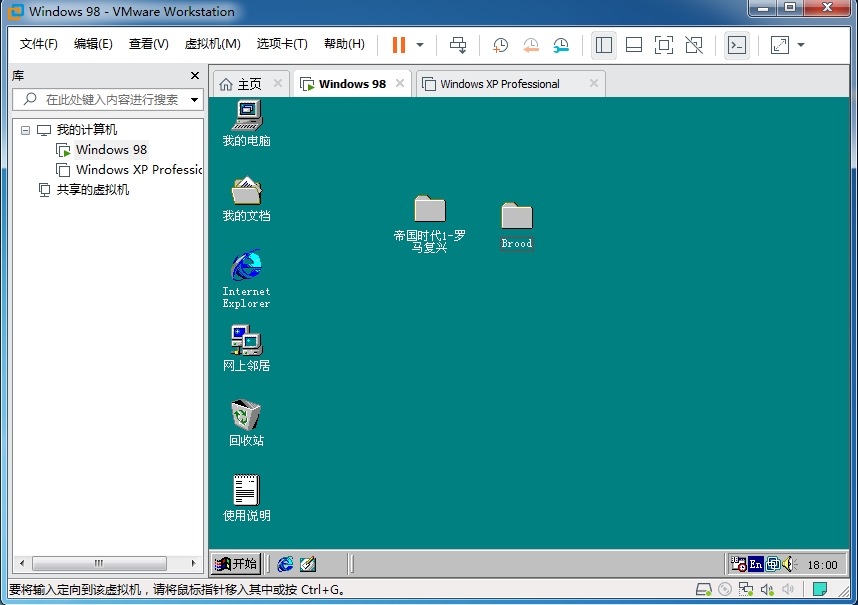Click the orange pause virtual machine button
Image resolution: width=858 pixels, height=605 pixels.
(399, 45)
